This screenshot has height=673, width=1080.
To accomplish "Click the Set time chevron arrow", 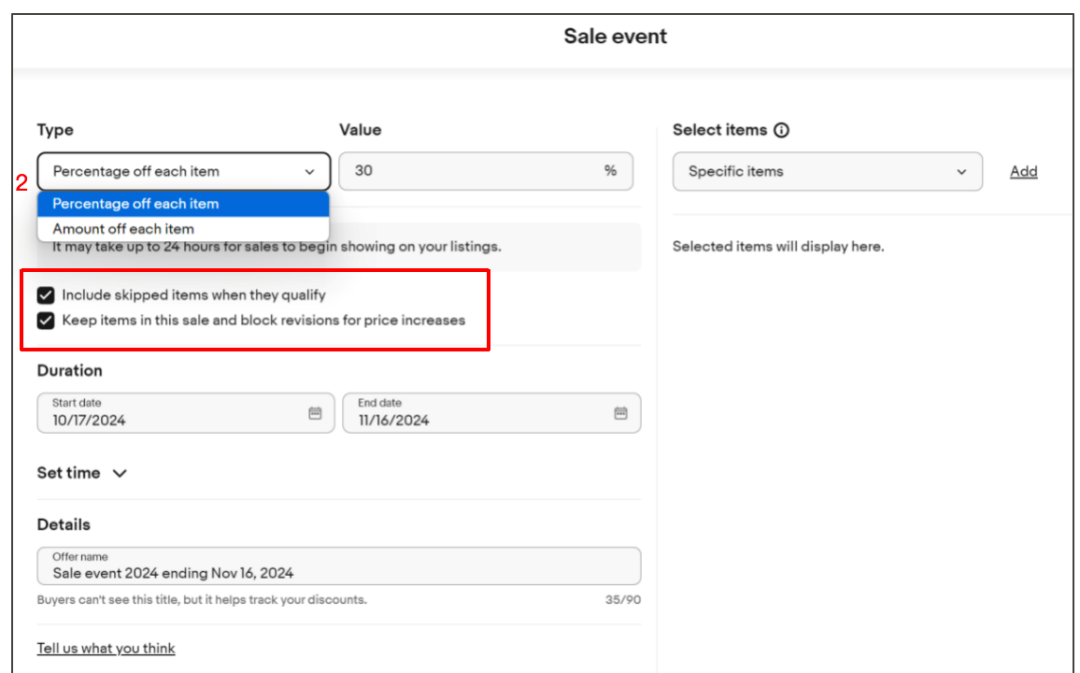I will pyautogui.click(x=120, y=474).
